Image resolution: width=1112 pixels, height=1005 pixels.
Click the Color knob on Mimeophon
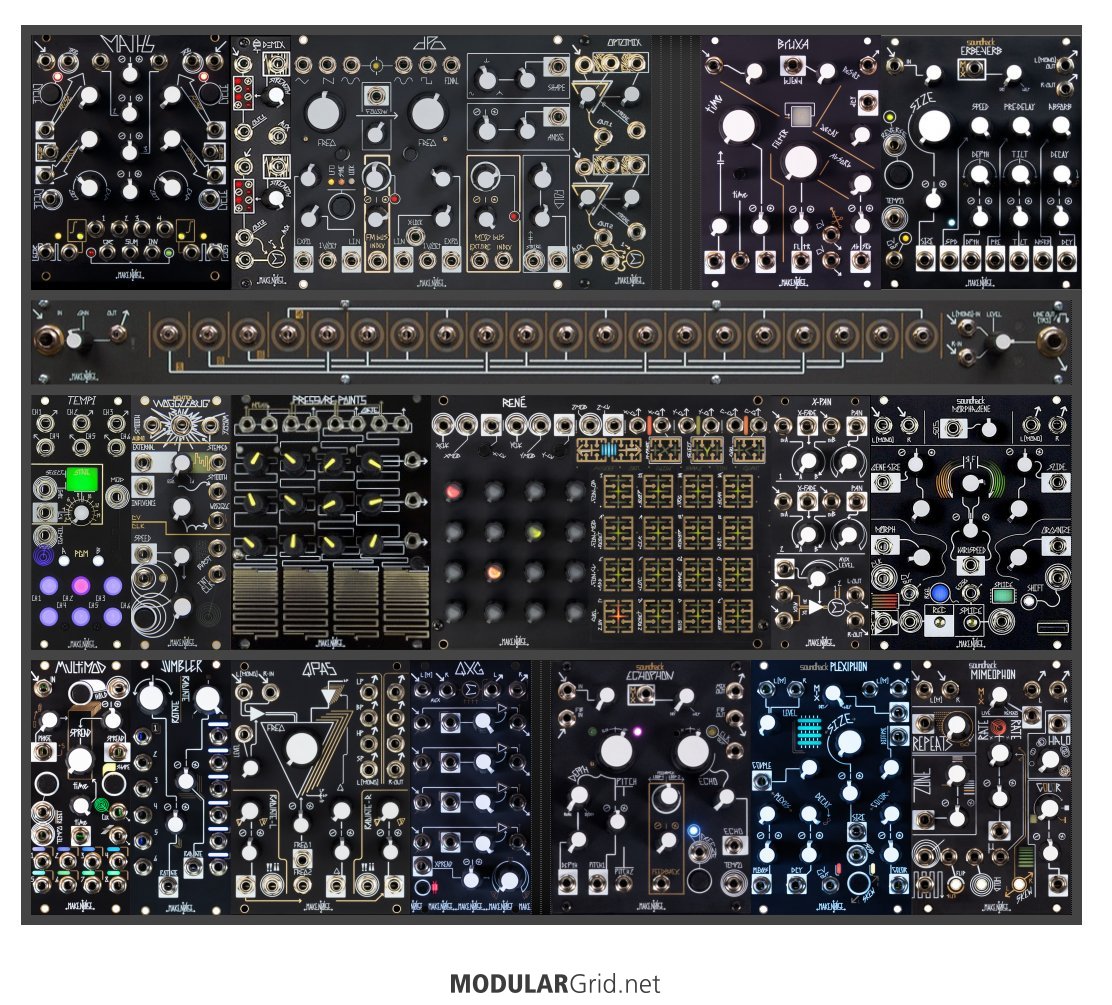pyautogui.click(x=1048, y=808)
